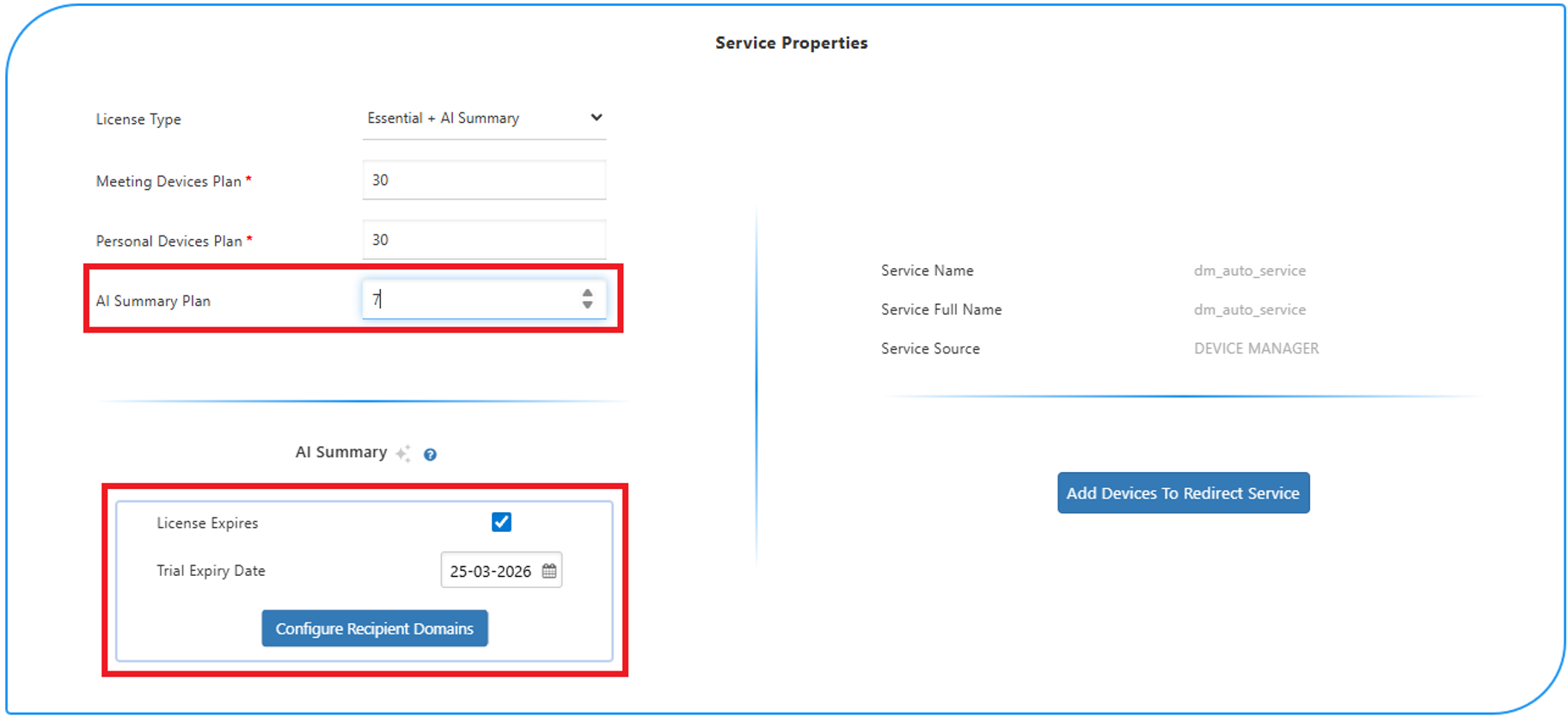1568x716 pixels.
Task: Click the License Expires label text
Action: click(207, 523)
